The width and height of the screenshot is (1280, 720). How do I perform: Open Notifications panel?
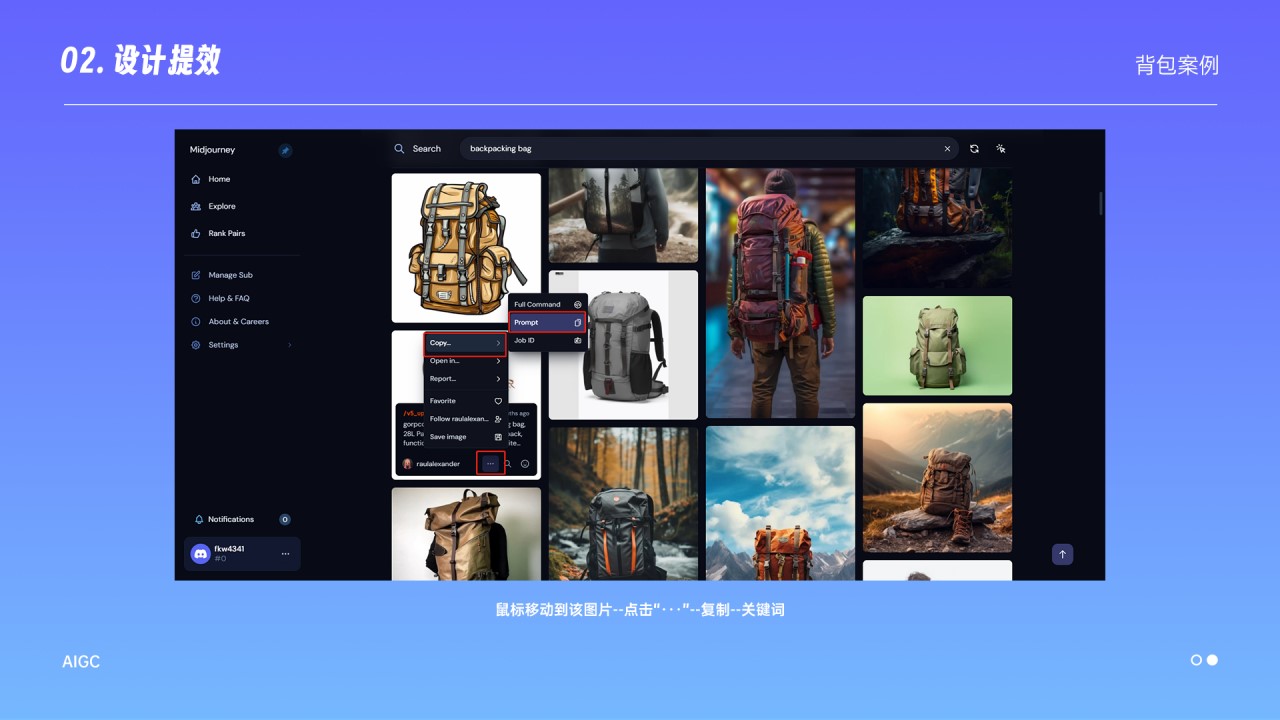click(231, 519)
